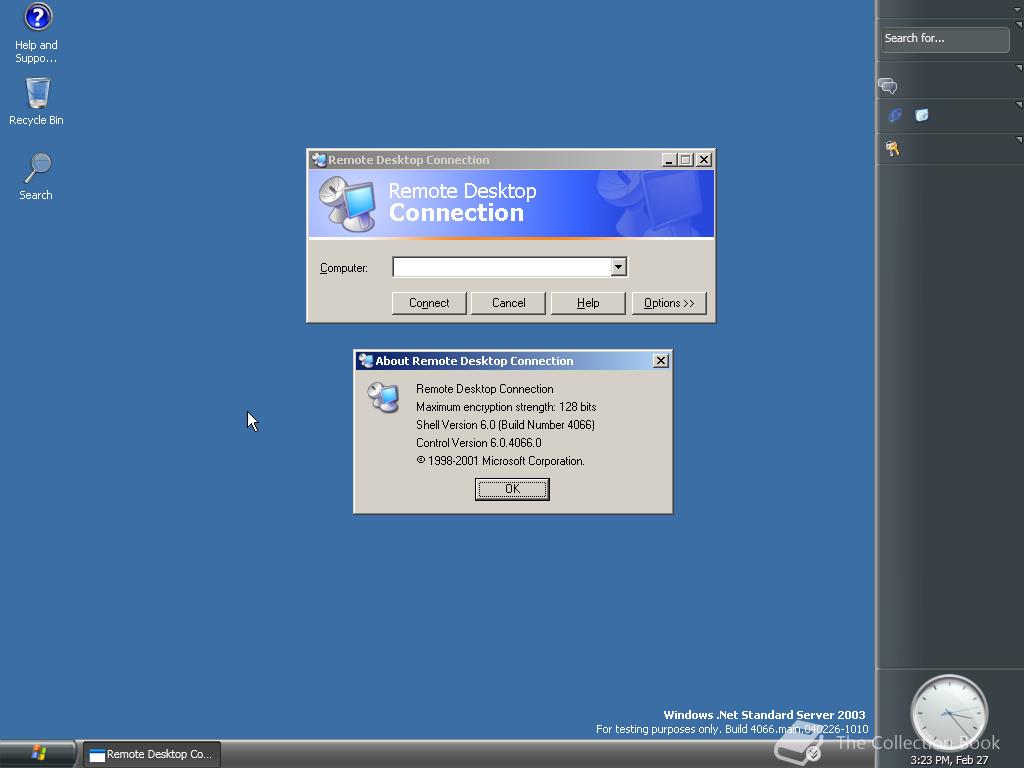Screen dimensions: 1024x768
Task: Open the sidebar top options arrow
Action: pos(1018,9)
